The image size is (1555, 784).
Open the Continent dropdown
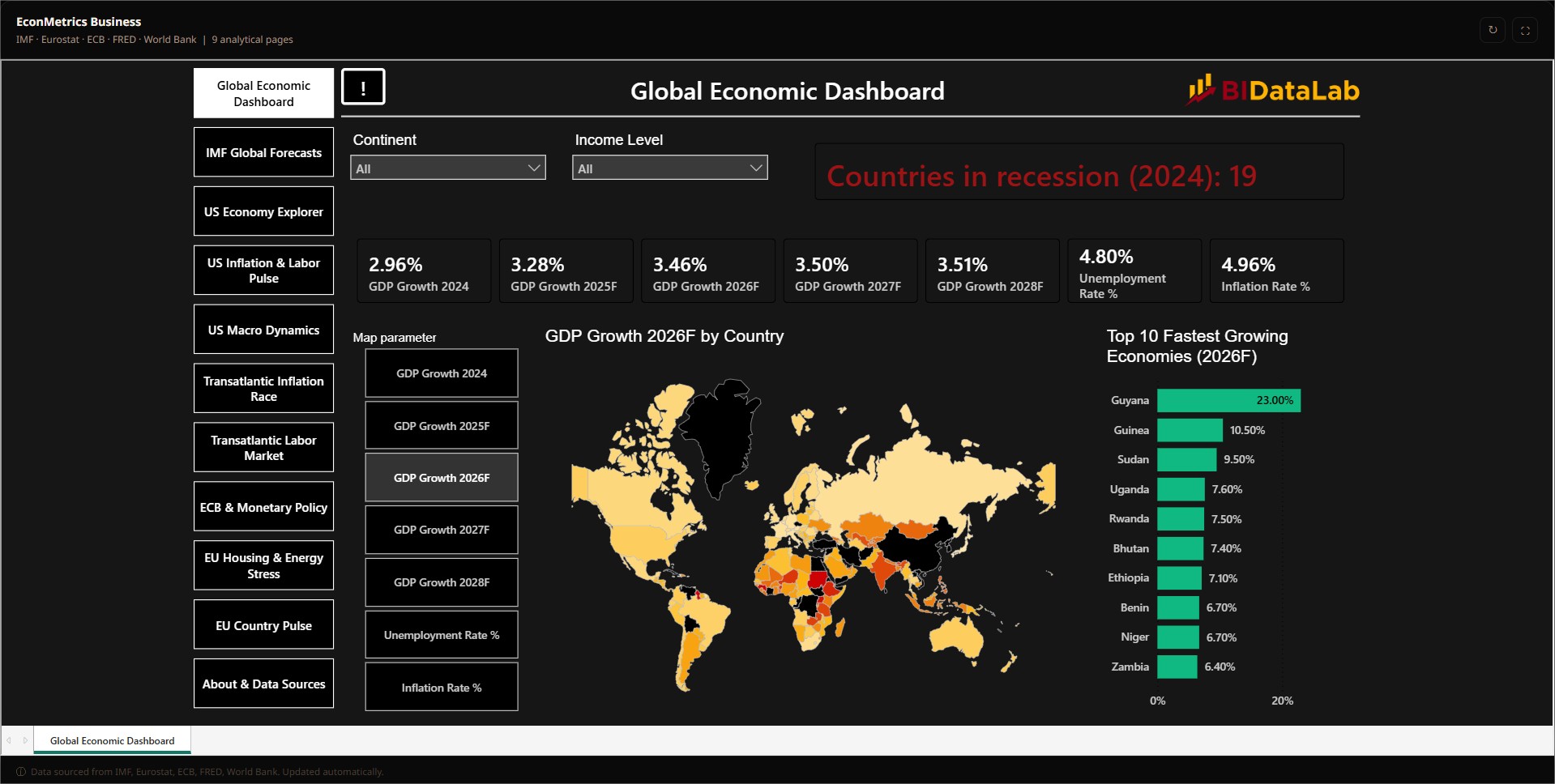(x=448, y=168)
